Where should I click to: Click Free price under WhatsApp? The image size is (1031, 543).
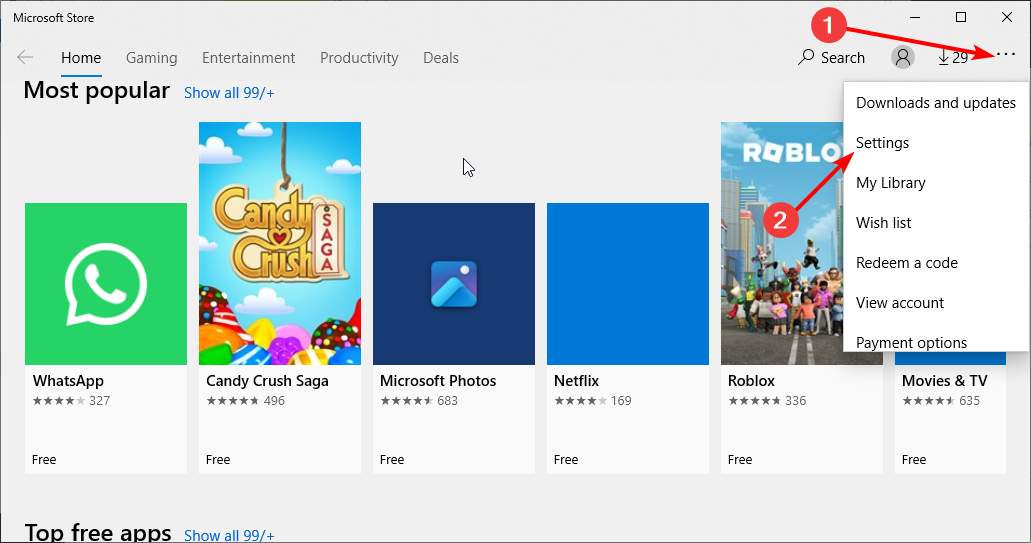click(x=44, y=460)
